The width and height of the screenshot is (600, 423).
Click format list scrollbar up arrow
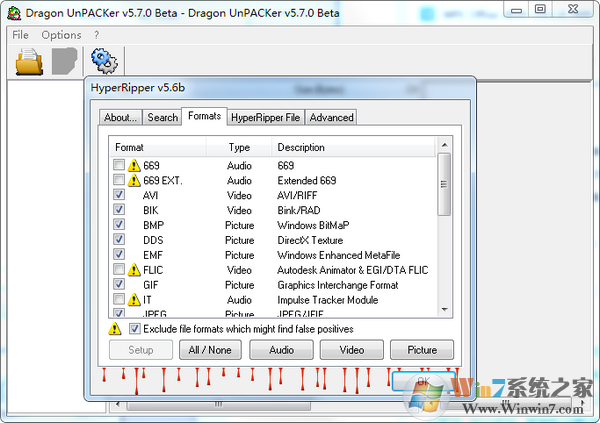pos(444,145)
